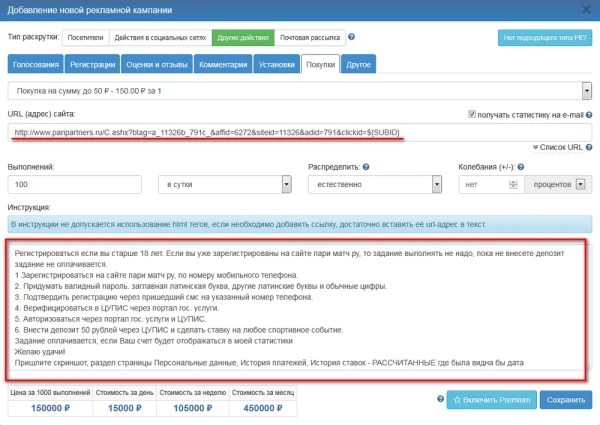Click help icon beside e-mail statistics option

pos(589,114)
